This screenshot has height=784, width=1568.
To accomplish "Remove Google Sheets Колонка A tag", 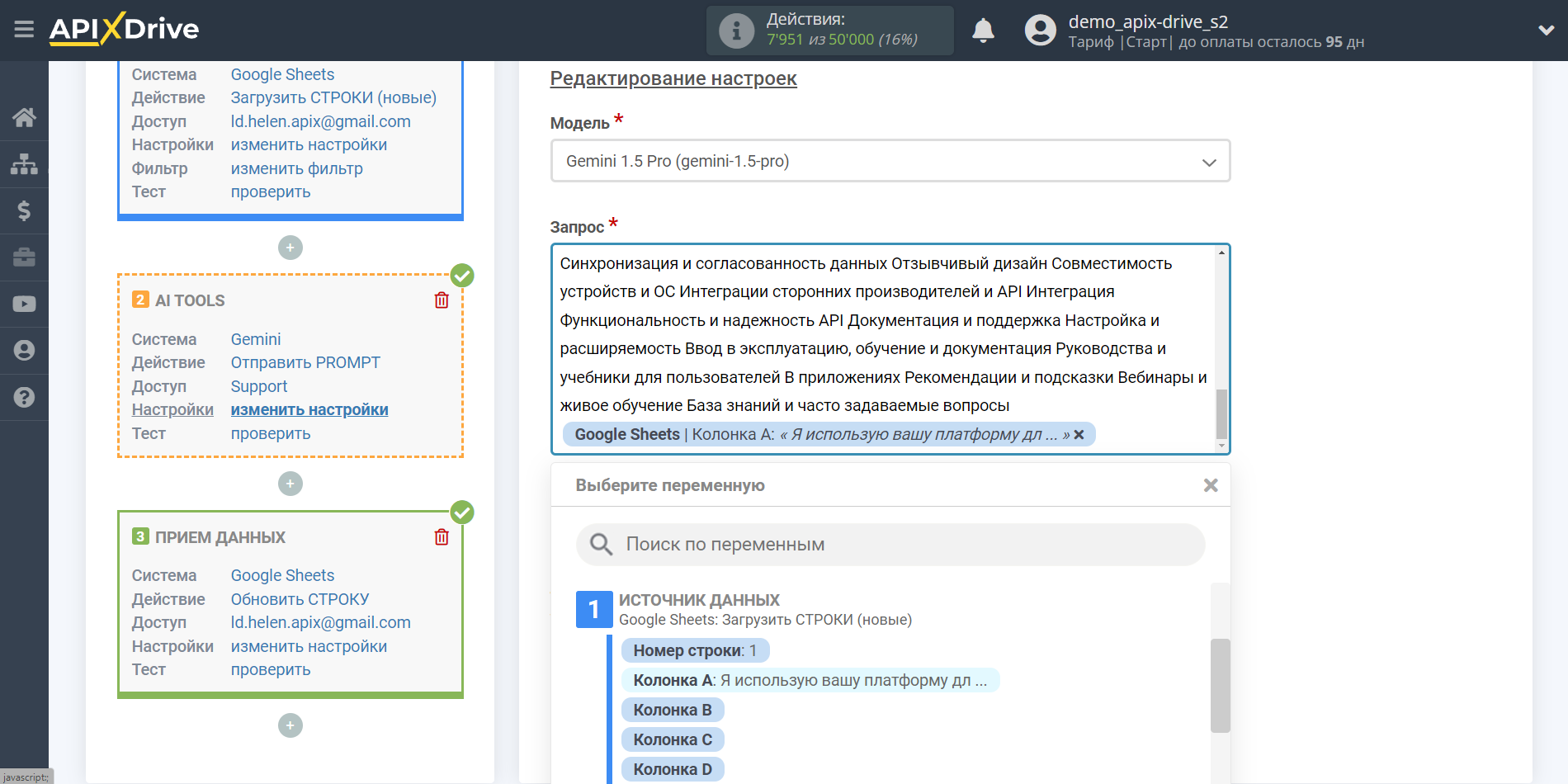I will pyautogui.click(x=1079, y=435).
